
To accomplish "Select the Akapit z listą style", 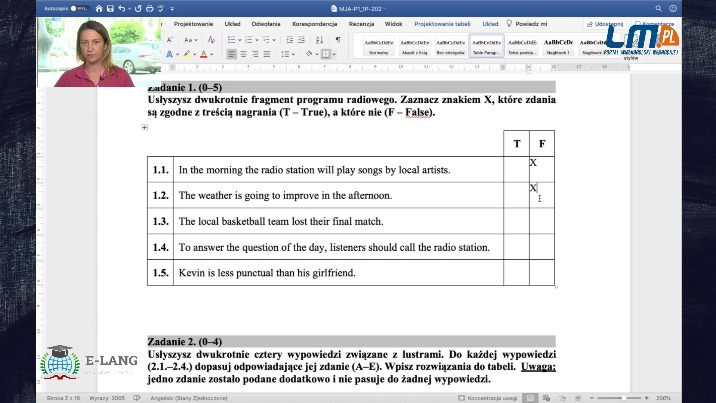I will tap(415, 47).
